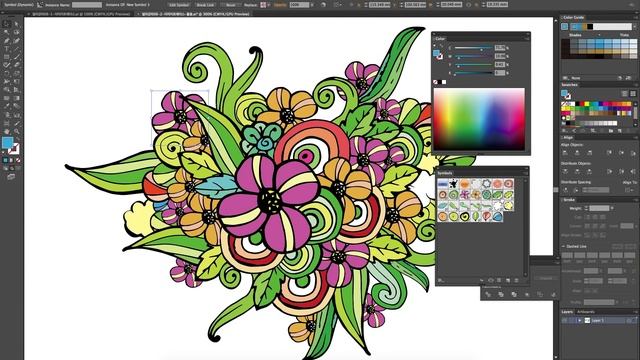Switch Swatches panel to list view

[624, 93]
